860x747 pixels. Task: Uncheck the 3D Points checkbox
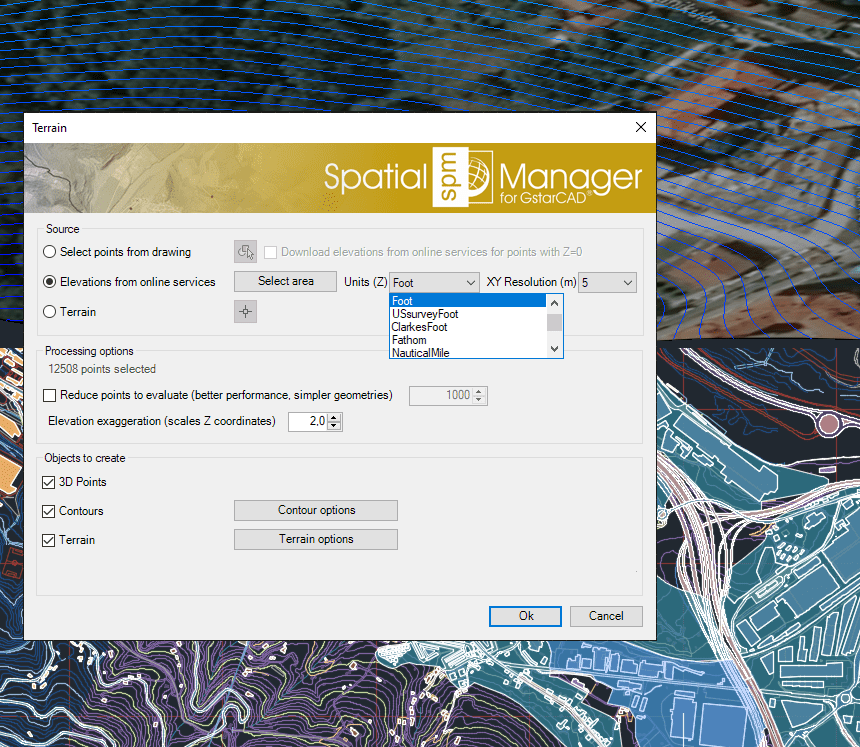[50, 482]
